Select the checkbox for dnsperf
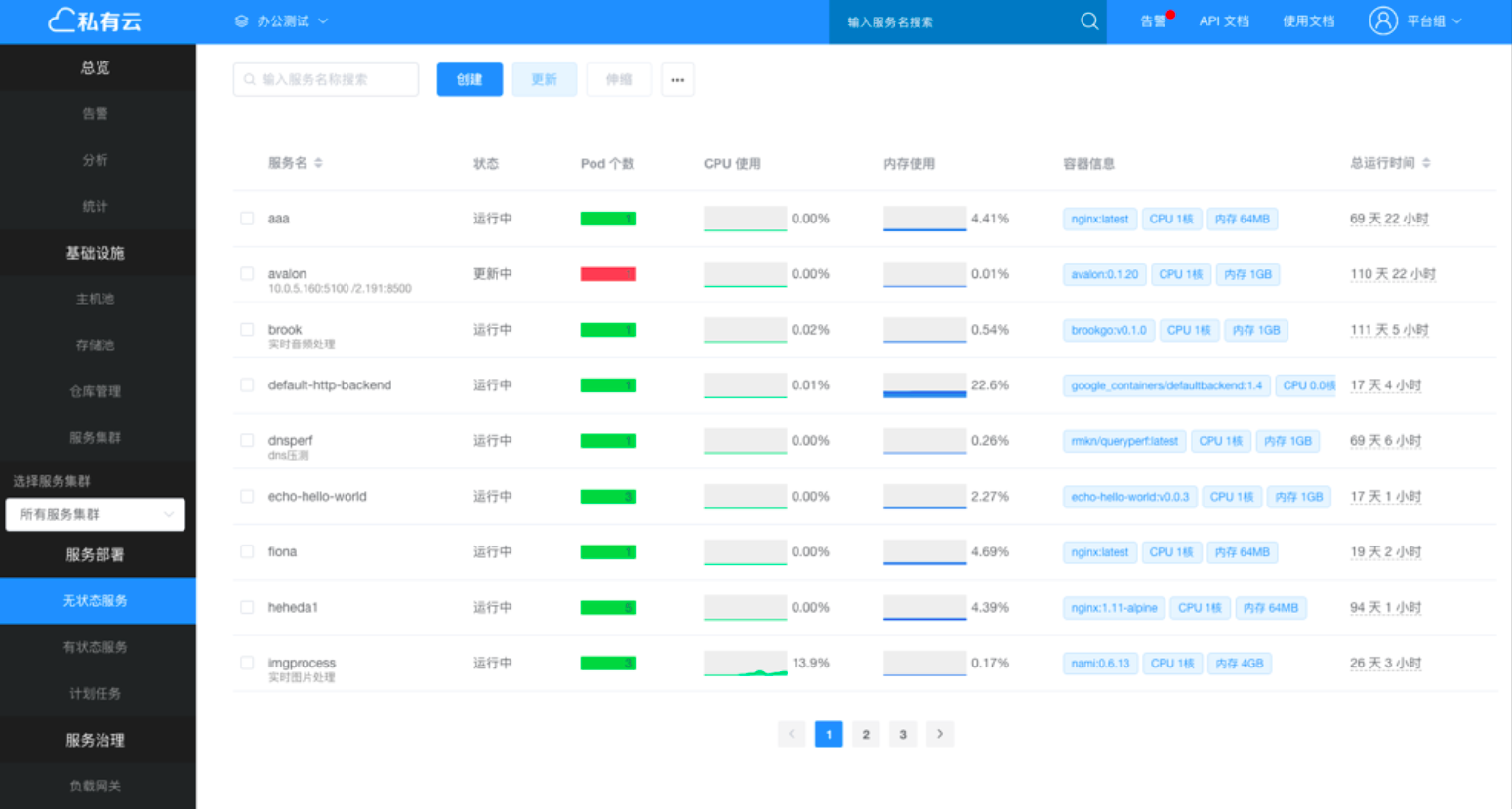The width and height of the screenshot is (1512, 809). pos(247,441)
